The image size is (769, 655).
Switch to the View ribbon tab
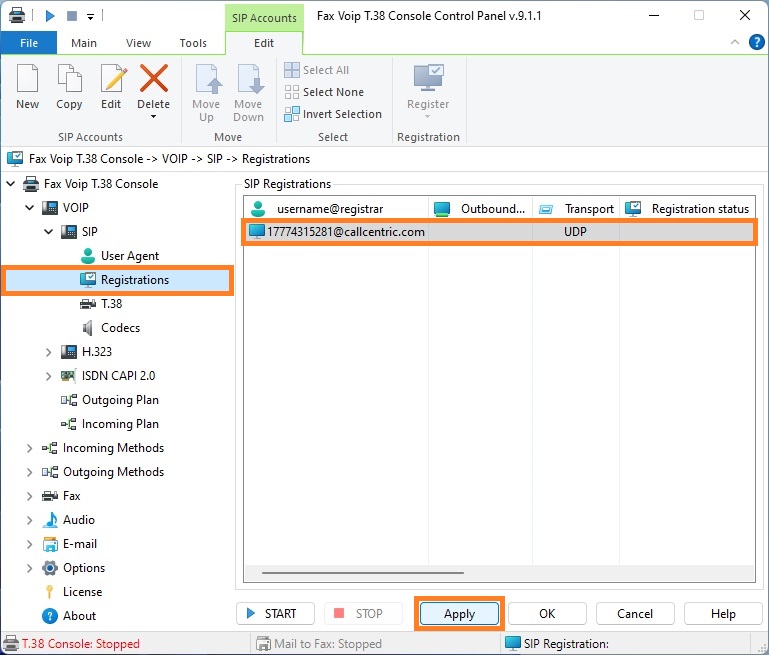(138, 43)
